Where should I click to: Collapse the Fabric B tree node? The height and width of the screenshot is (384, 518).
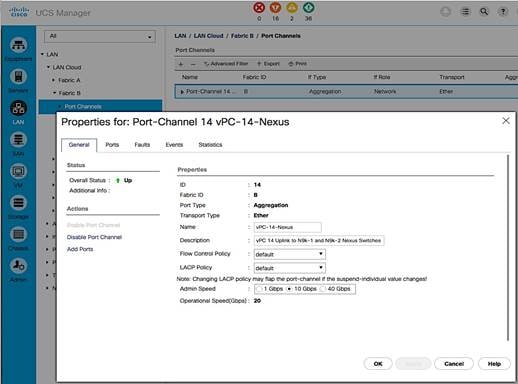click(55, 93)
